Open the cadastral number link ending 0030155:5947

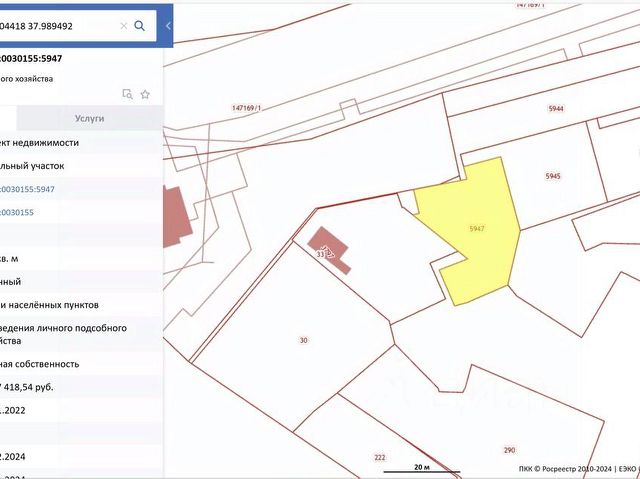point(27,189)
